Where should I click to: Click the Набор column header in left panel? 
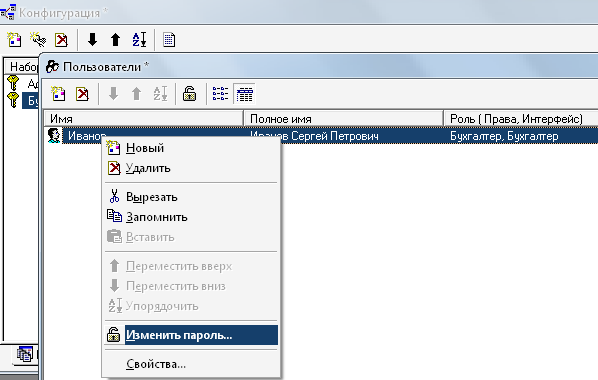click(22, 66)
